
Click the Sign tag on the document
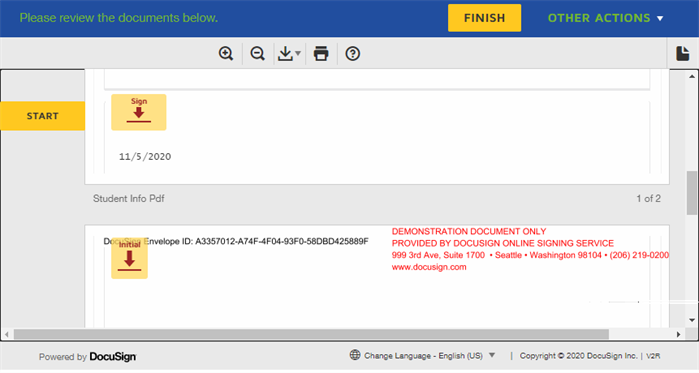[x=139, y=112]
